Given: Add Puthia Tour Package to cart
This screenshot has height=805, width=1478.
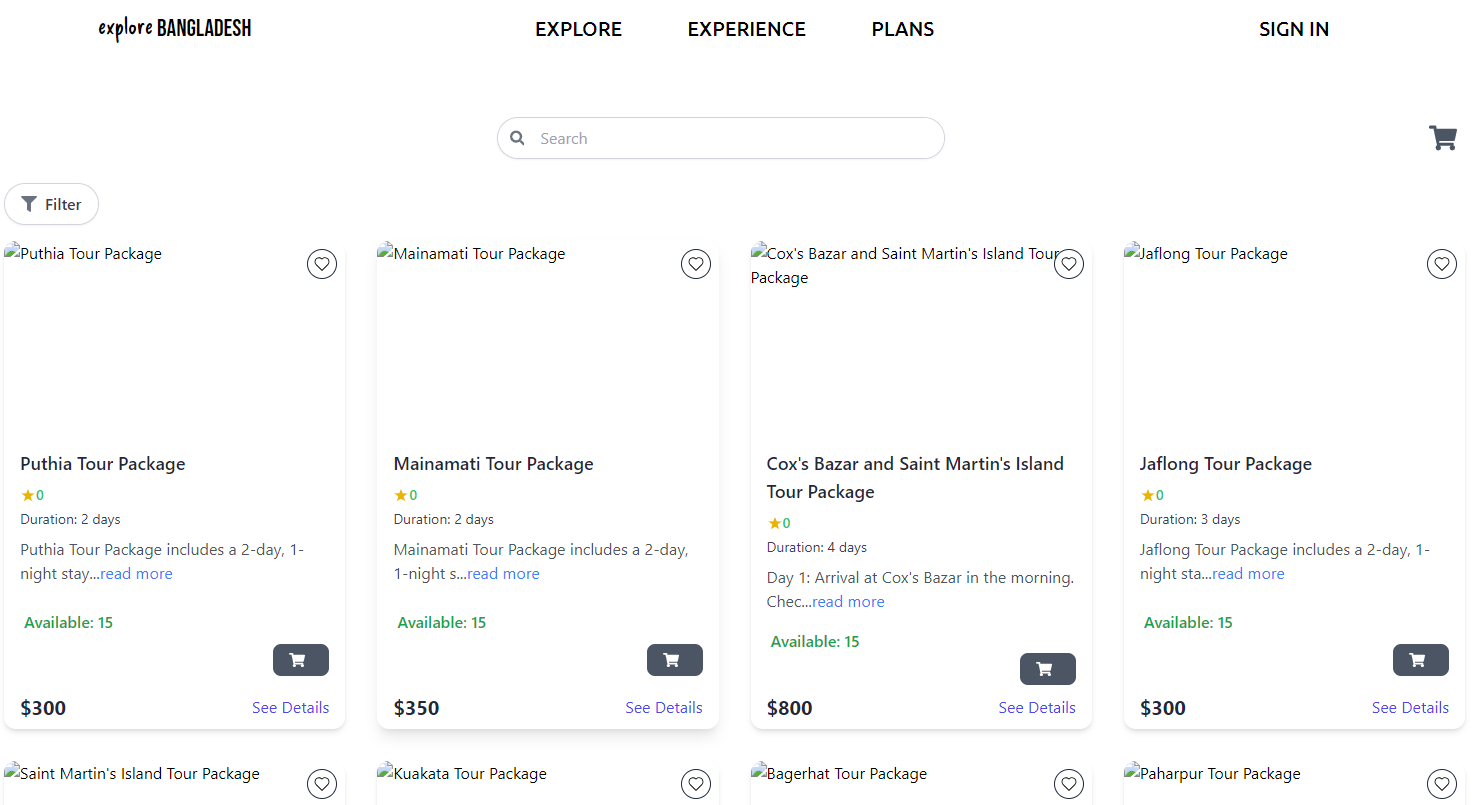Looking at the screenshot, I should coord(301,660).
